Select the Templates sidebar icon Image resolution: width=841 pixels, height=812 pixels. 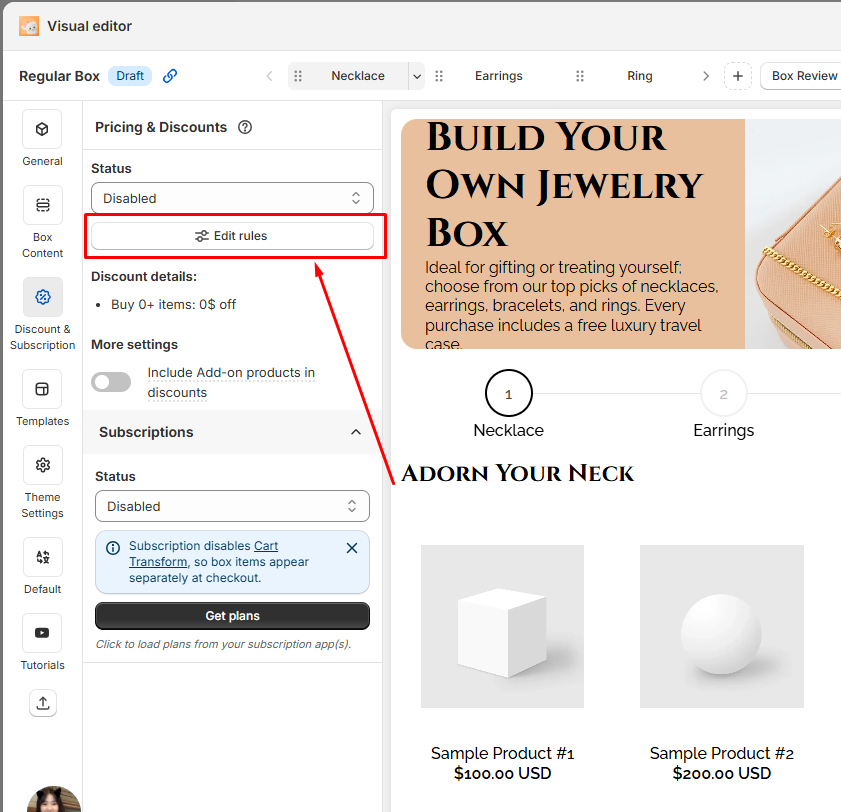click(x=42, y=389)
